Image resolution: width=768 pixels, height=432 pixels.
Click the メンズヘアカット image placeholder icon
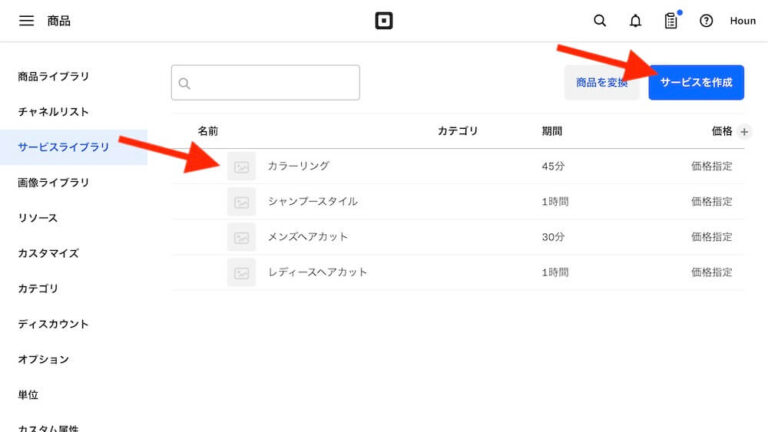[241, 237]
